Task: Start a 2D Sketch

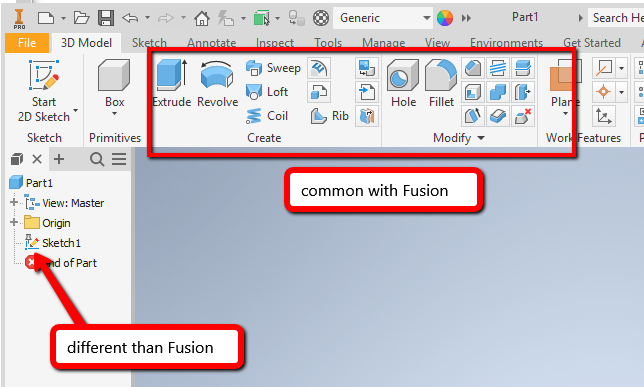Action: (44, 91)
